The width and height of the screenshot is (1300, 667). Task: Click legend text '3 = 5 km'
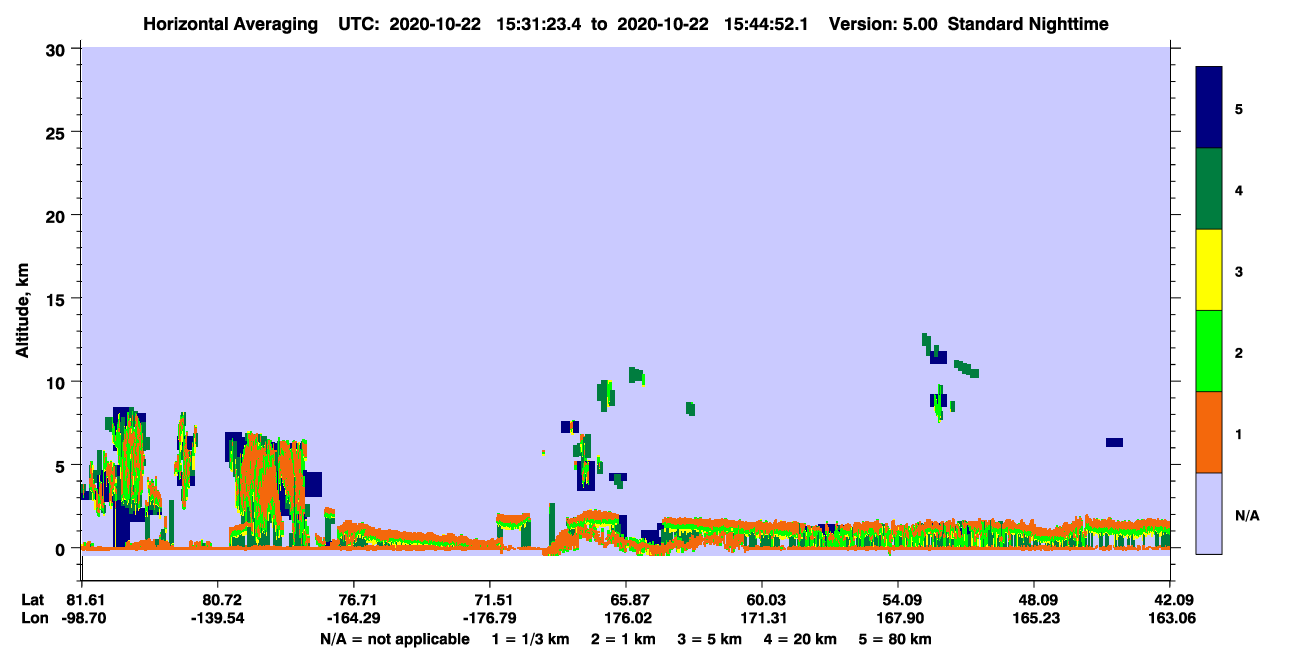pyautogui.click(x=709, y=639)
